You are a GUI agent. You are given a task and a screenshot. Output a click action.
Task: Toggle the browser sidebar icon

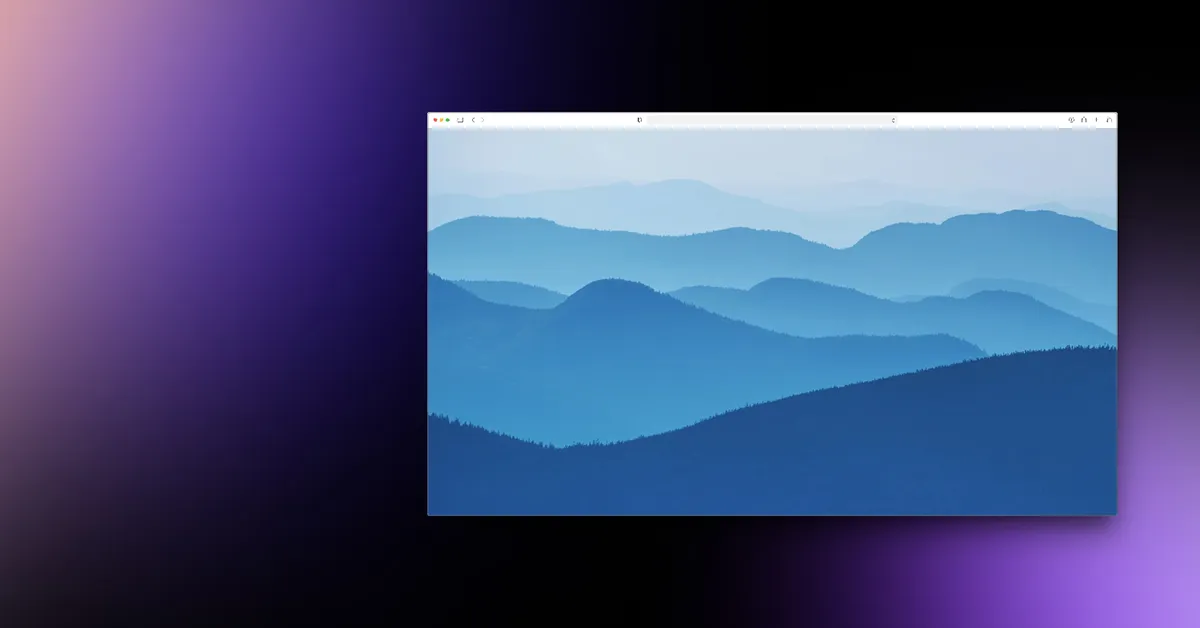(460, 120)
